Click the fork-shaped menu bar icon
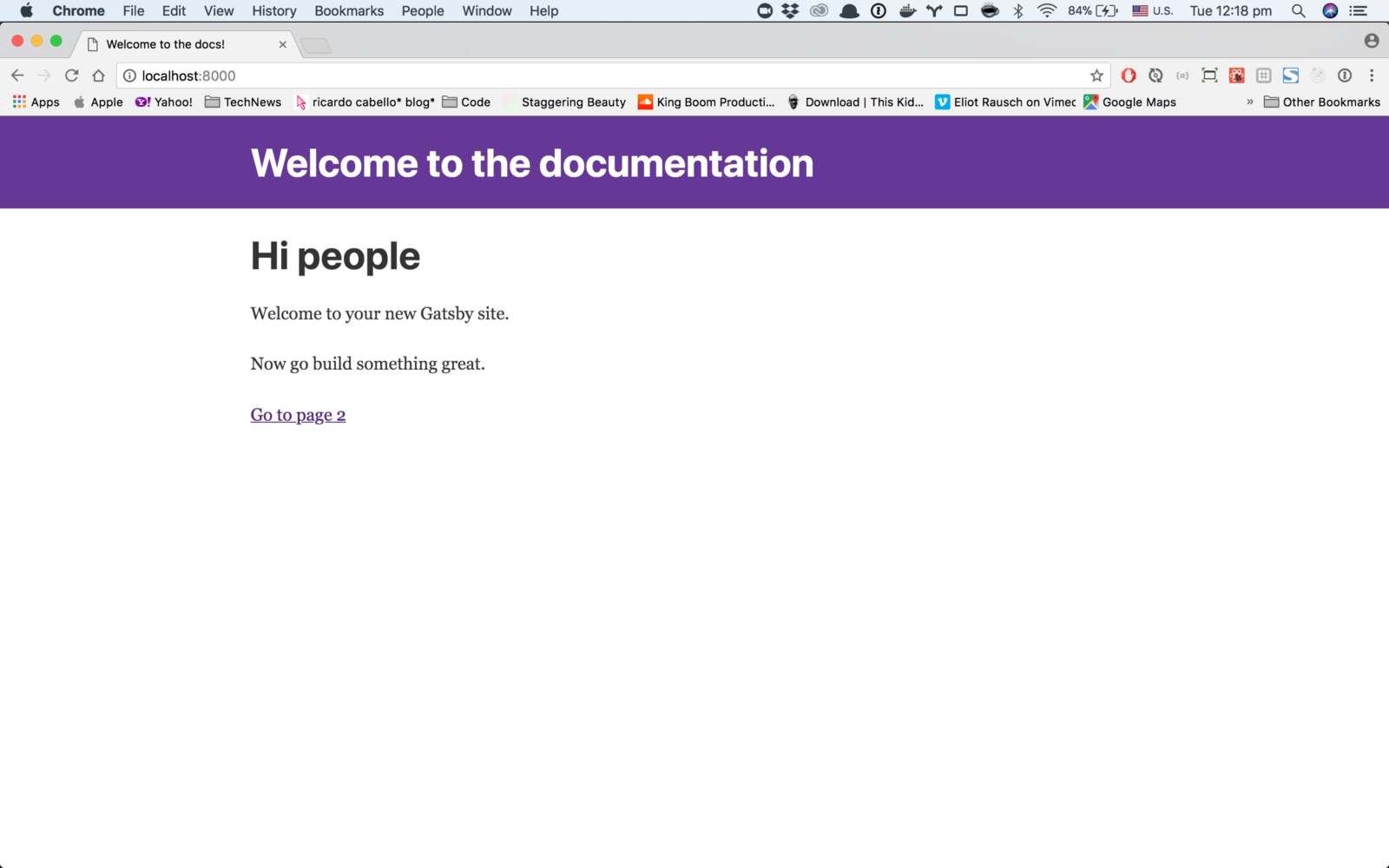 (x=934, y=10)
